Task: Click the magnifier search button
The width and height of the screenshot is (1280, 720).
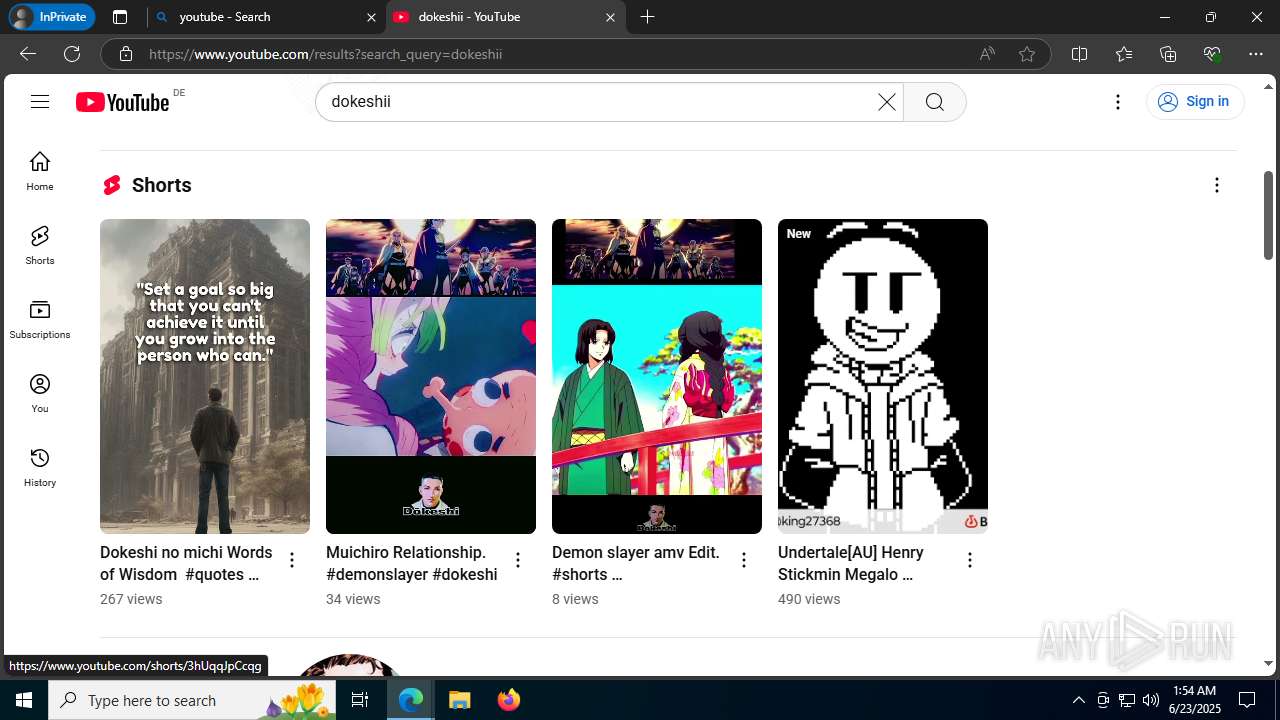Action: [934, 102]
